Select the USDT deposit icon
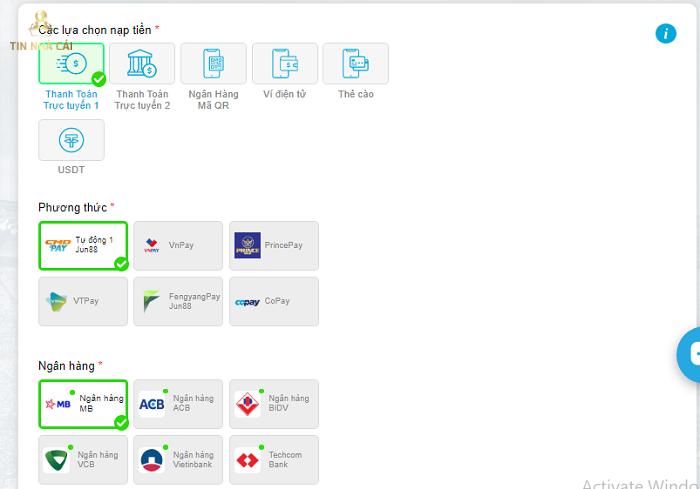The height and width of the screenshot is (489, 700). (x=71, y=140)
